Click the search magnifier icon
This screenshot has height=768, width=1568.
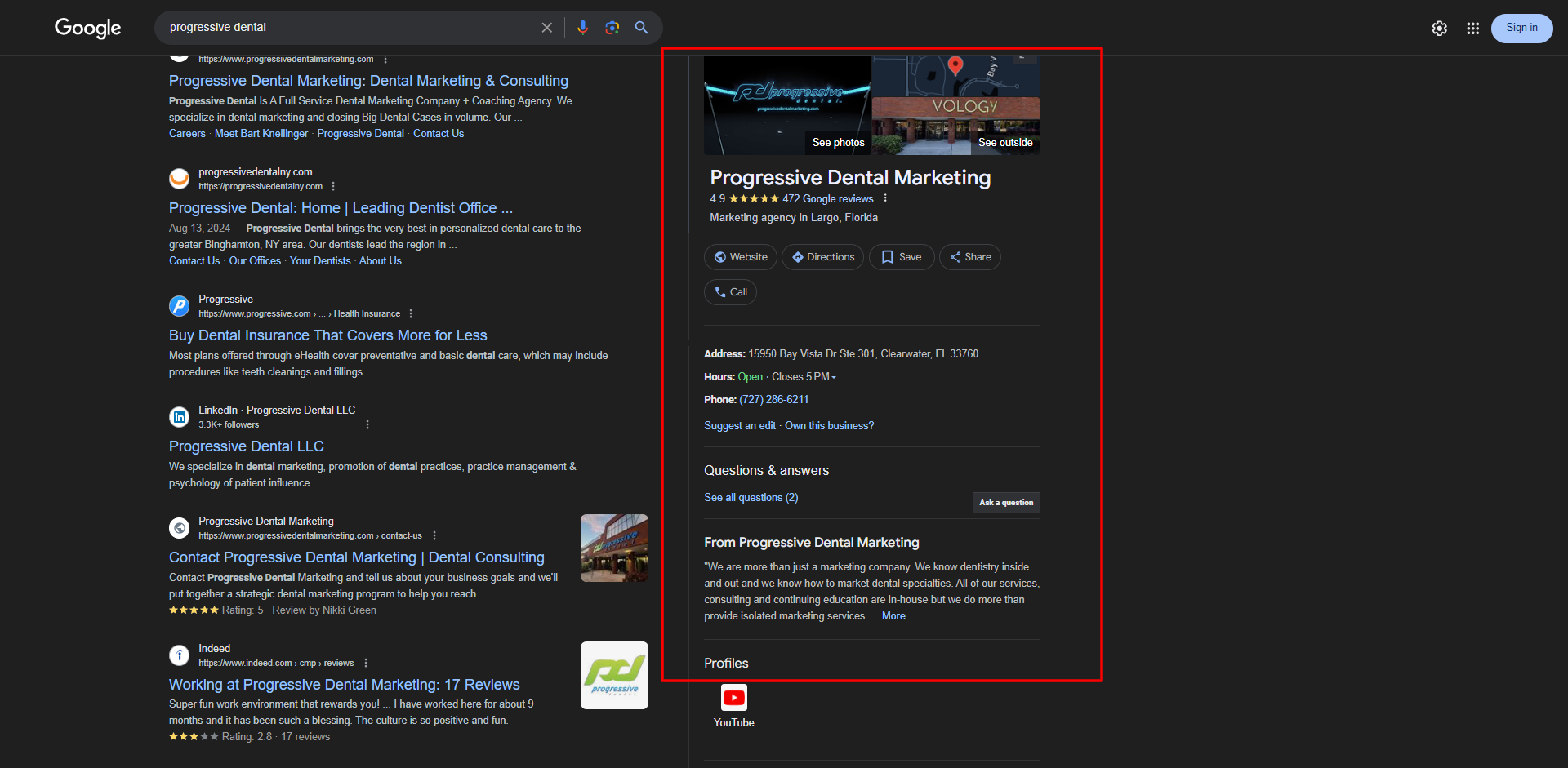click(x=642, y=28)
